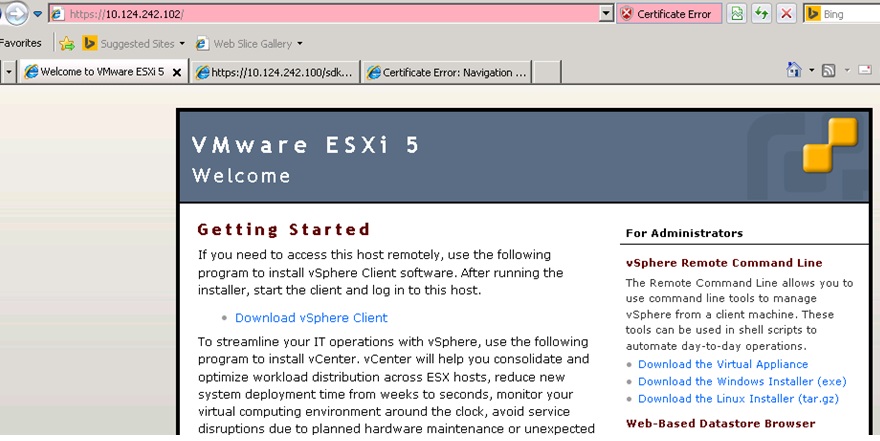Click the VMware yellow boxes logo
880x441 pixels.
point(830,144)
